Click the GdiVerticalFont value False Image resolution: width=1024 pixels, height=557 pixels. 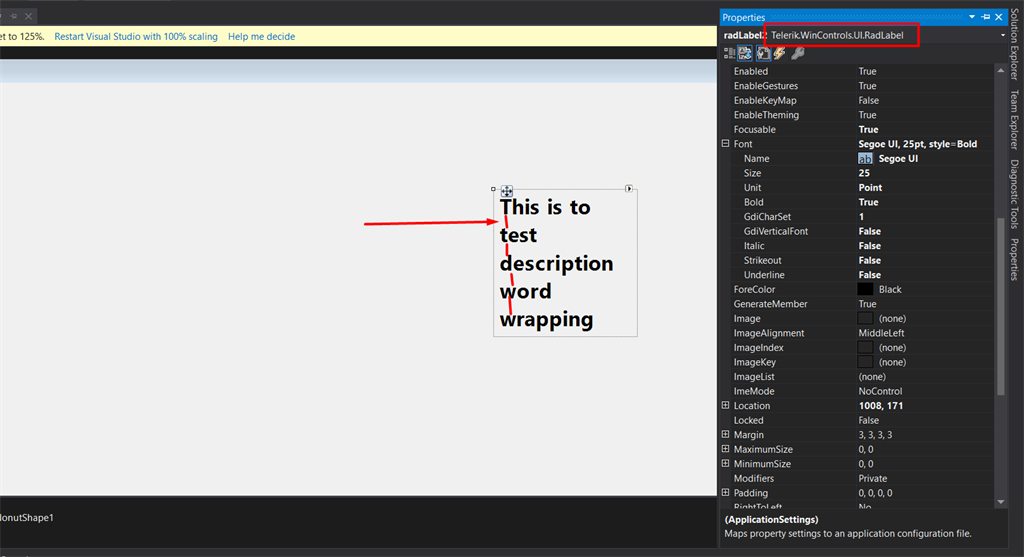tap(869, 231)
